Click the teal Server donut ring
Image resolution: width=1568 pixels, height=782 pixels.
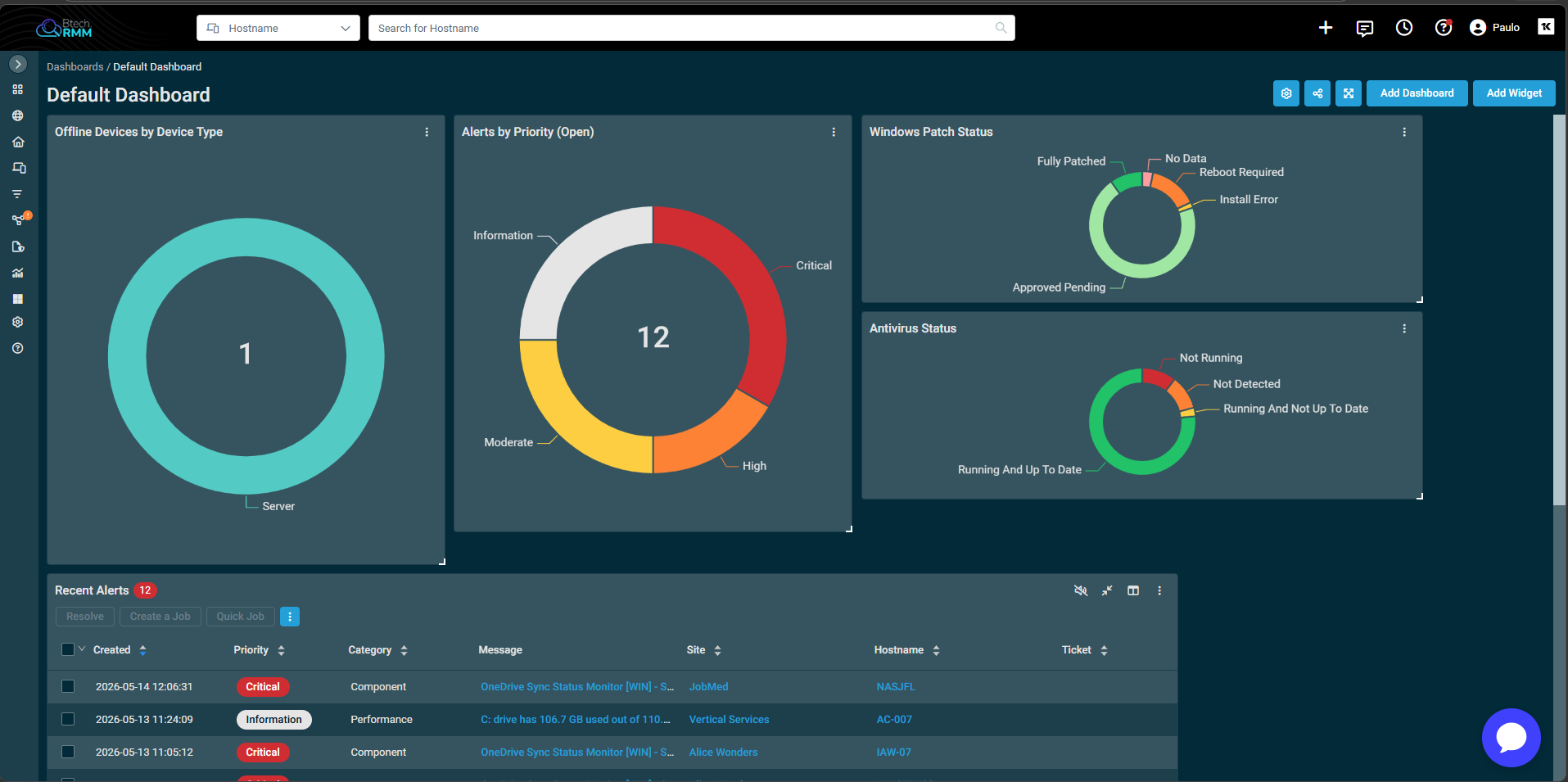(127, 355)
